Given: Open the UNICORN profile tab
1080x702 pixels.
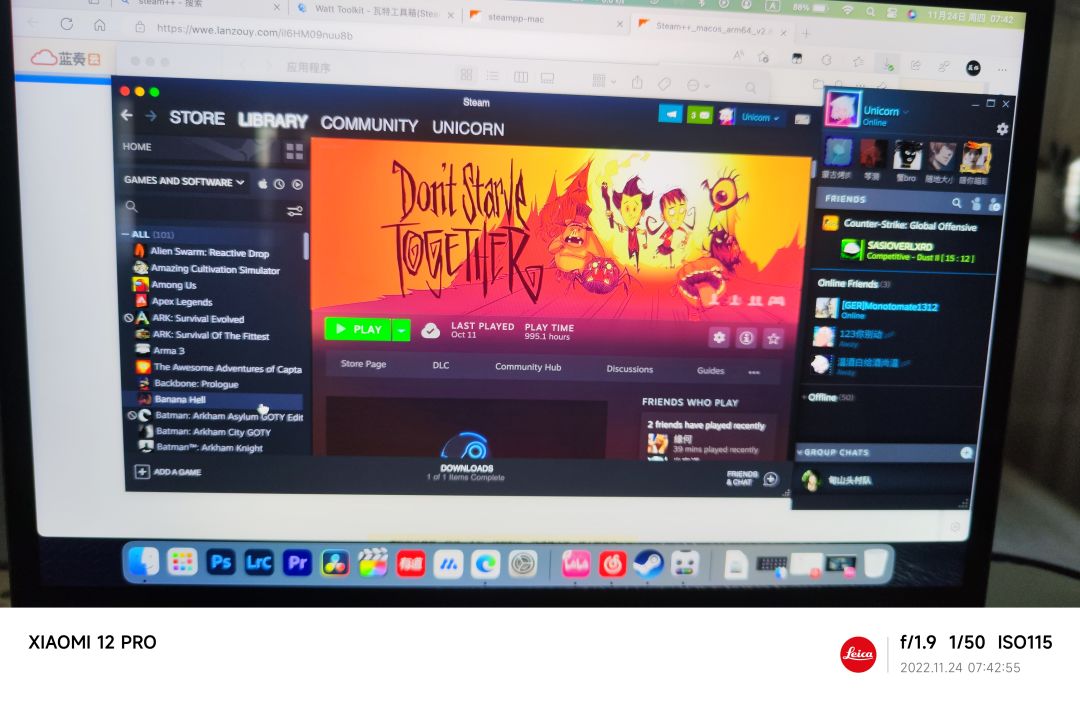Looking at the screenshot, I should click(x=468, y=128).
